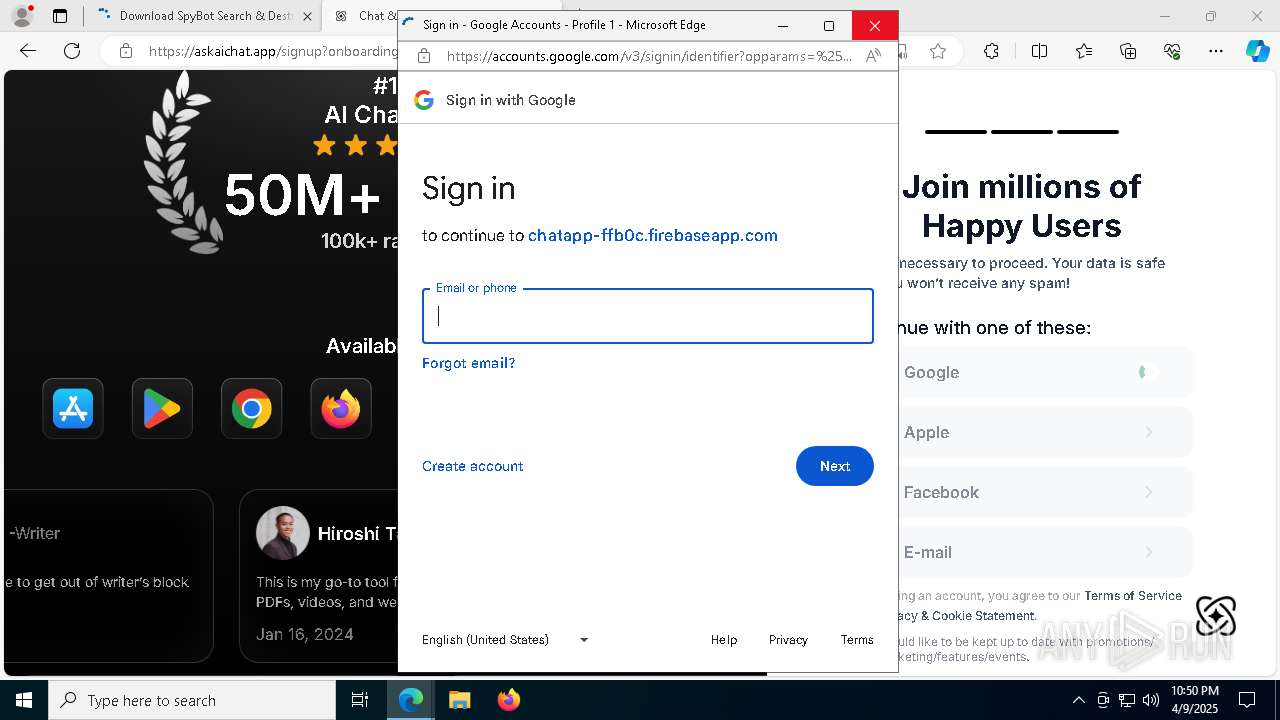Viewport: 1280px width, 720px height.
Task: Open Terms of Service link on signup page
Action: pyautogui.click(x=1133, y=596)
